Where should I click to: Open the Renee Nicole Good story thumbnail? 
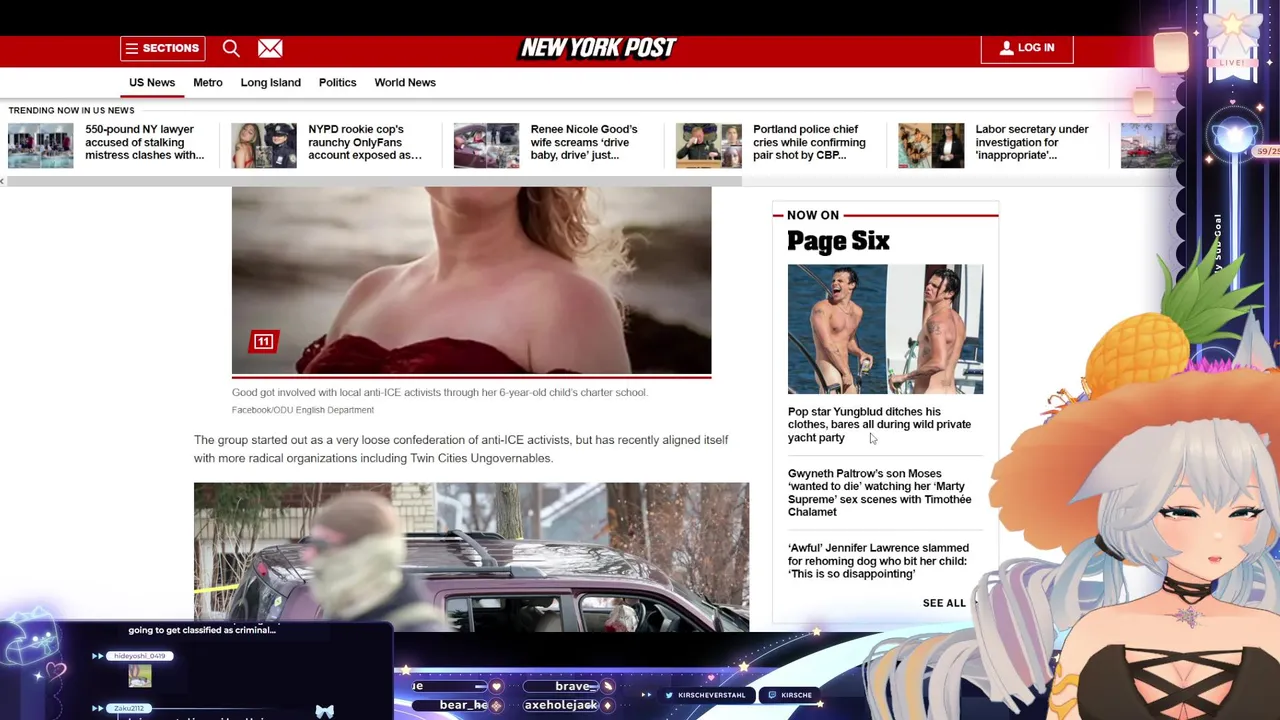[486, 145]
